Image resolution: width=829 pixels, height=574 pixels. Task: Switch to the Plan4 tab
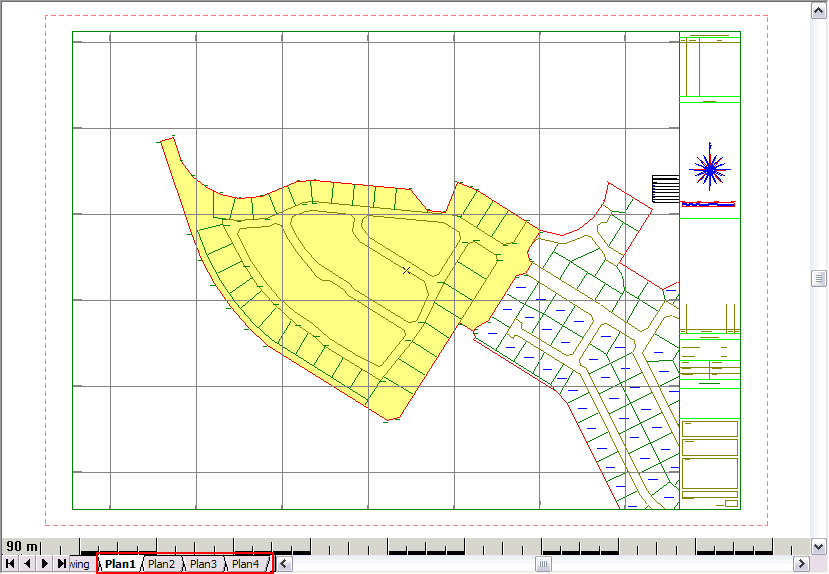coord(246,564)
